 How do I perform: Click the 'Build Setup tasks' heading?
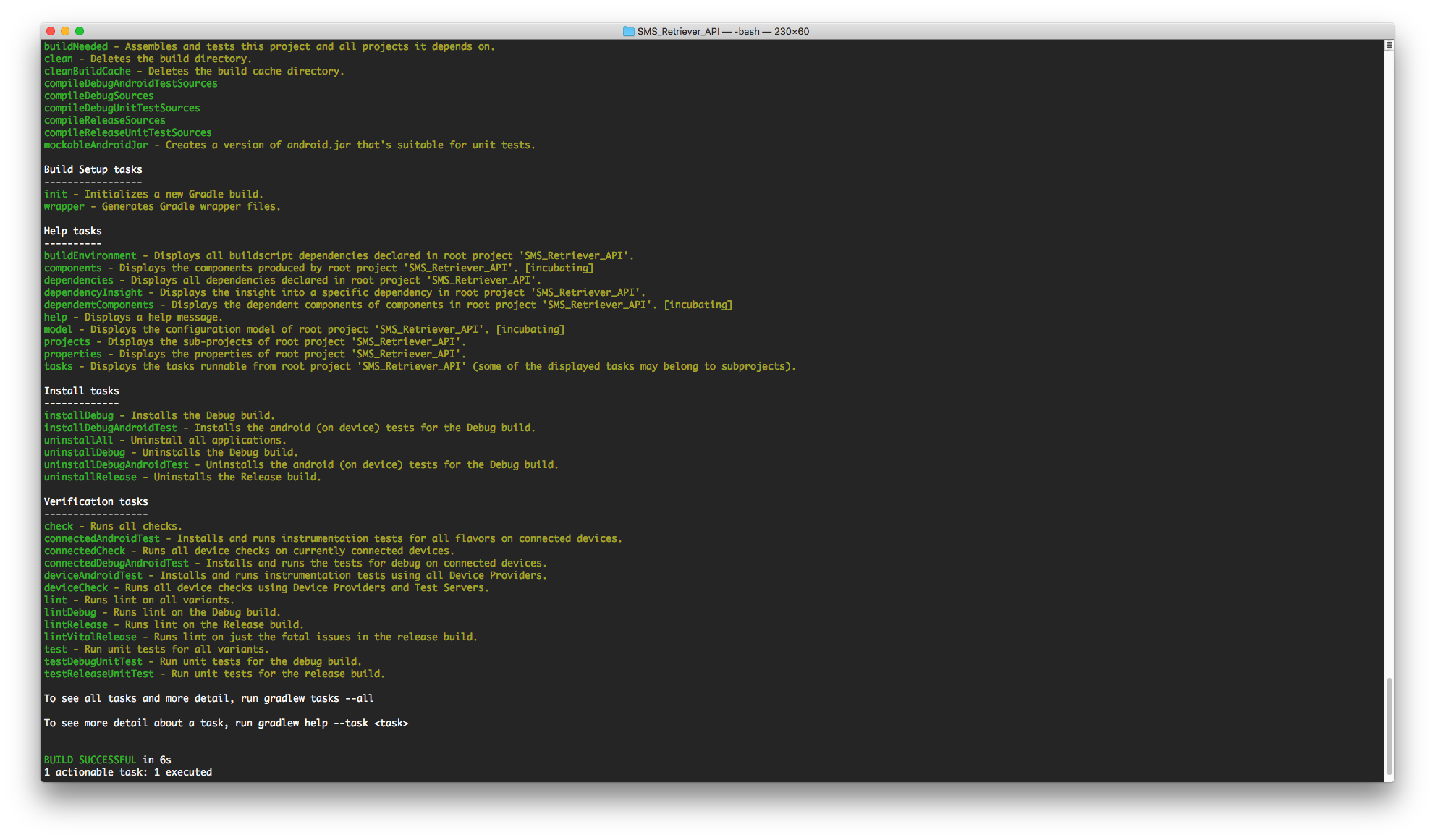pyautogui.click(x=93, y=169)
